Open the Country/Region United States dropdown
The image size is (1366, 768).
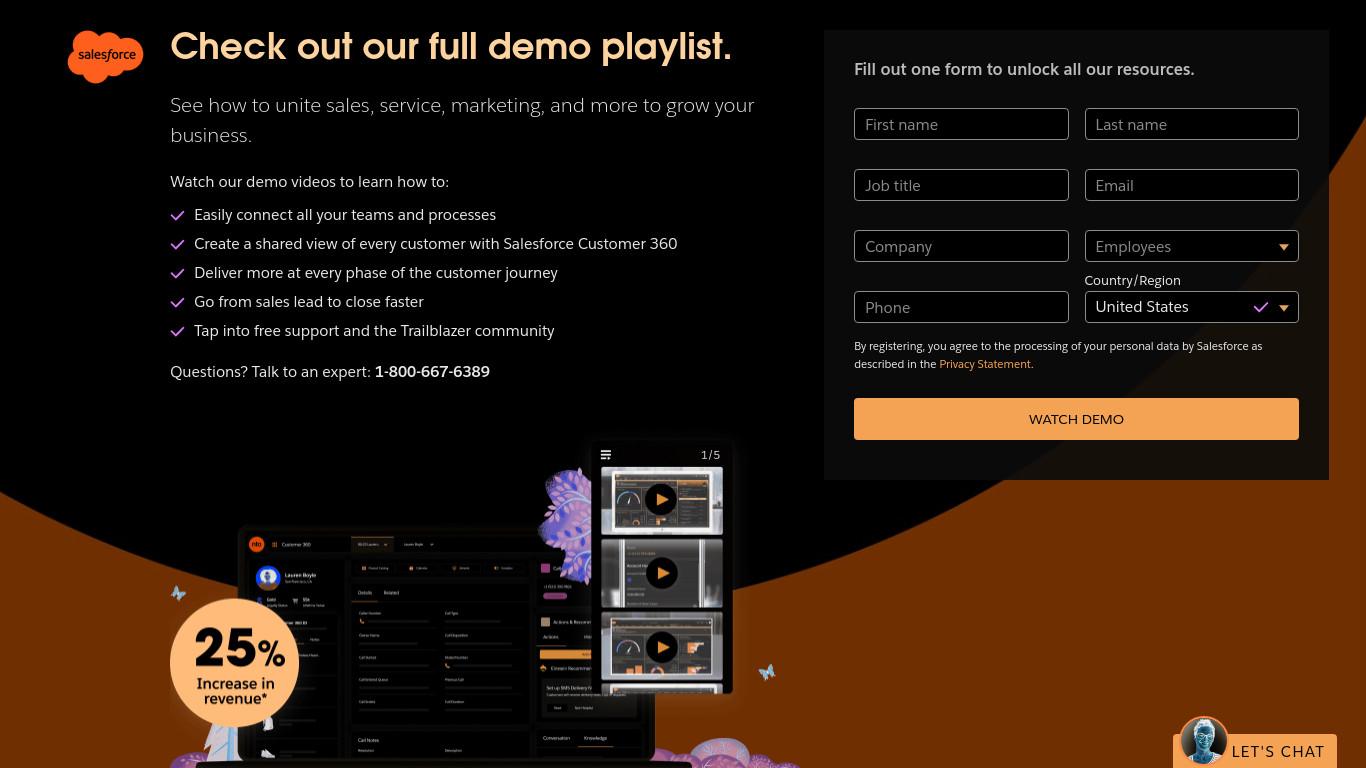point(1191,307)
